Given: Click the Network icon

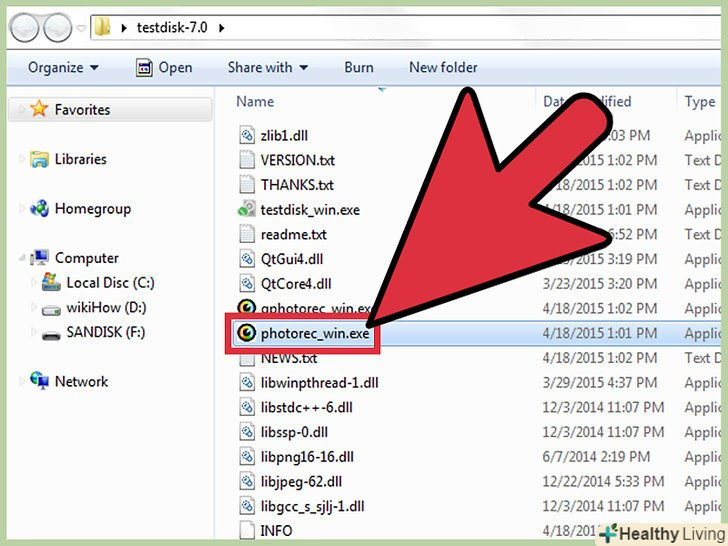Looking at the screenshot, I should pyautogui.click(x=39, y=381).
